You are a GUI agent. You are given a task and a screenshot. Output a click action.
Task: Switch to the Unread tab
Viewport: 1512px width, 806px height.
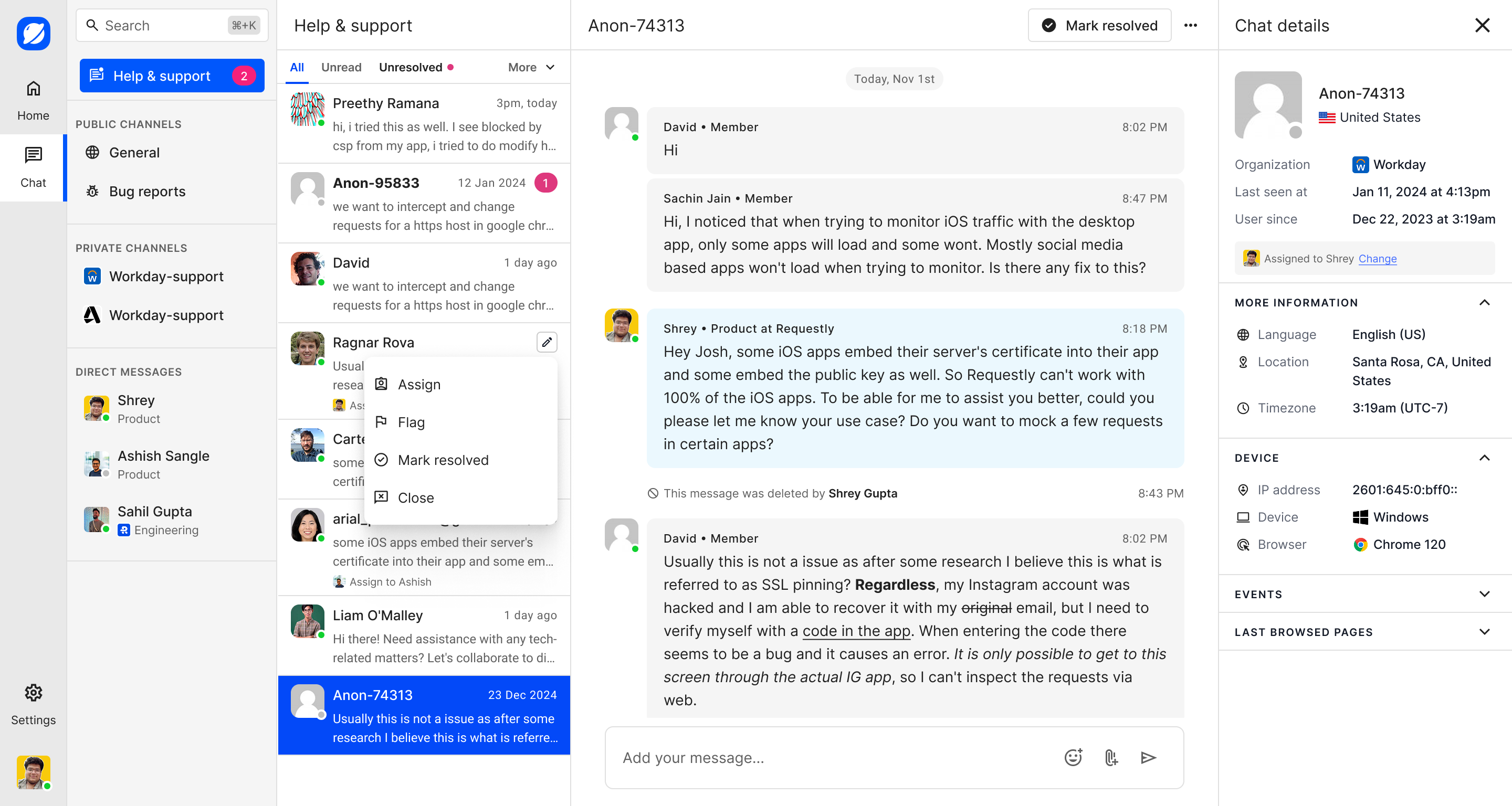click(341, 68)
